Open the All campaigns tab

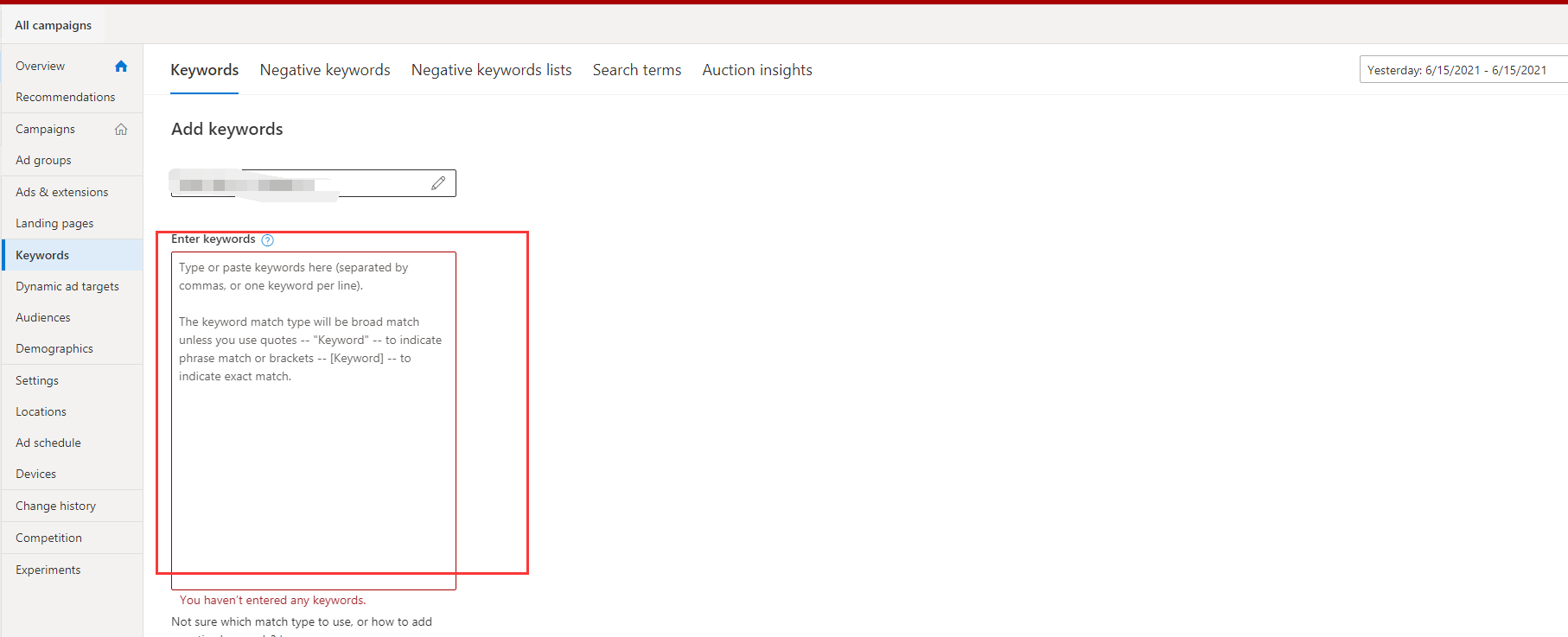tap(54, 25)
